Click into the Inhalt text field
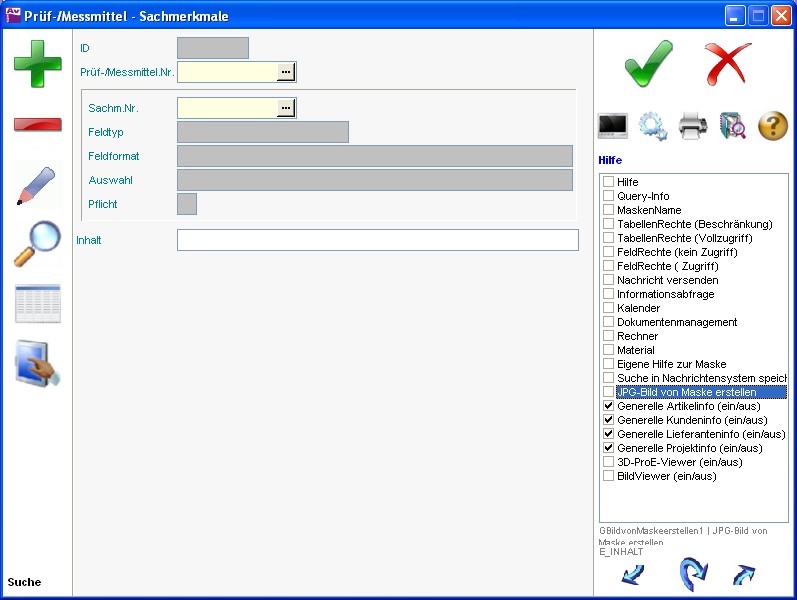The height and width of the screenshot is (600, 797). point(377,240)
